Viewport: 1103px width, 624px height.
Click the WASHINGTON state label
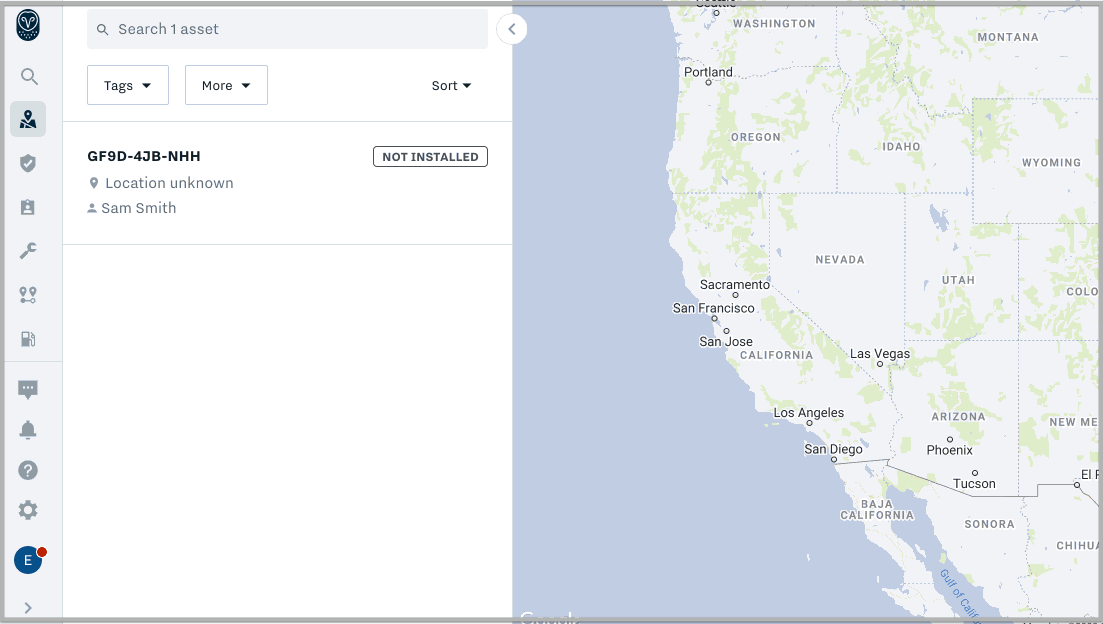click(774, 24)
